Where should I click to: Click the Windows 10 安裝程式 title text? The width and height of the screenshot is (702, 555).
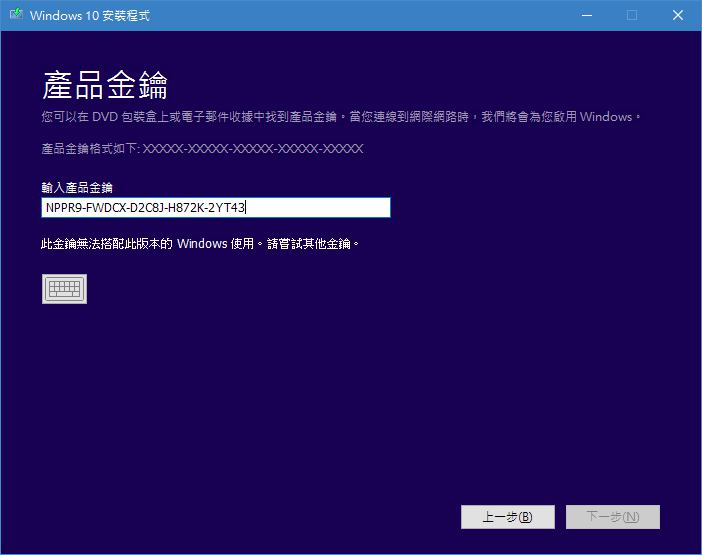click(x=90, y=16)
